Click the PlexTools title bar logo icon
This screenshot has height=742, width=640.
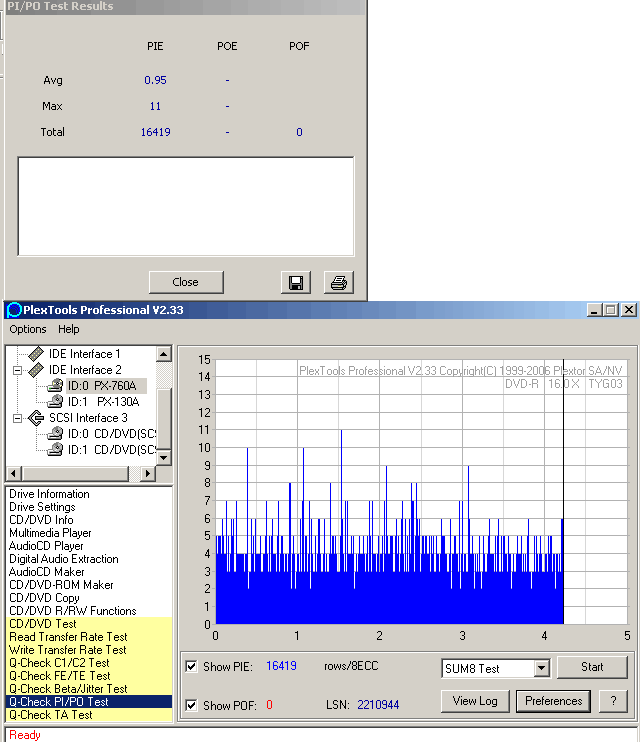click(14, 310)
